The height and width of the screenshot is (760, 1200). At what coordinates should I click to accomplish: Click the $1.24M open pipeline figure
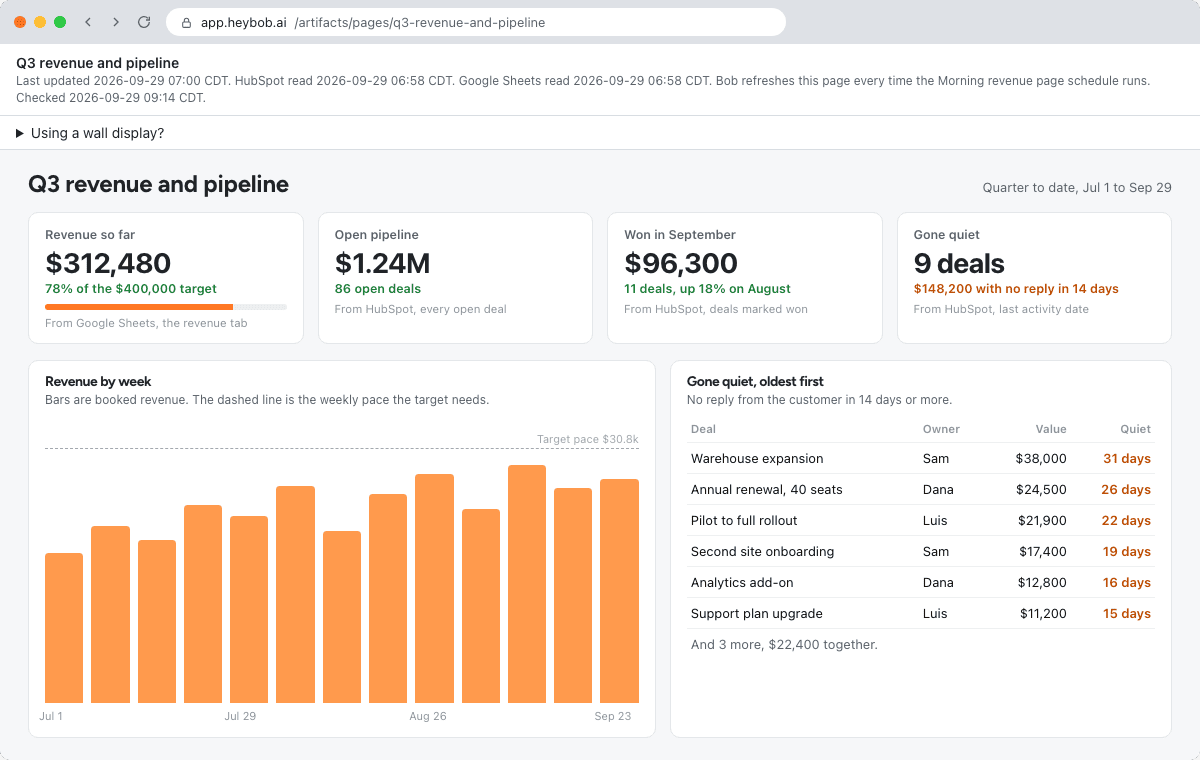[x=383, y=263]
